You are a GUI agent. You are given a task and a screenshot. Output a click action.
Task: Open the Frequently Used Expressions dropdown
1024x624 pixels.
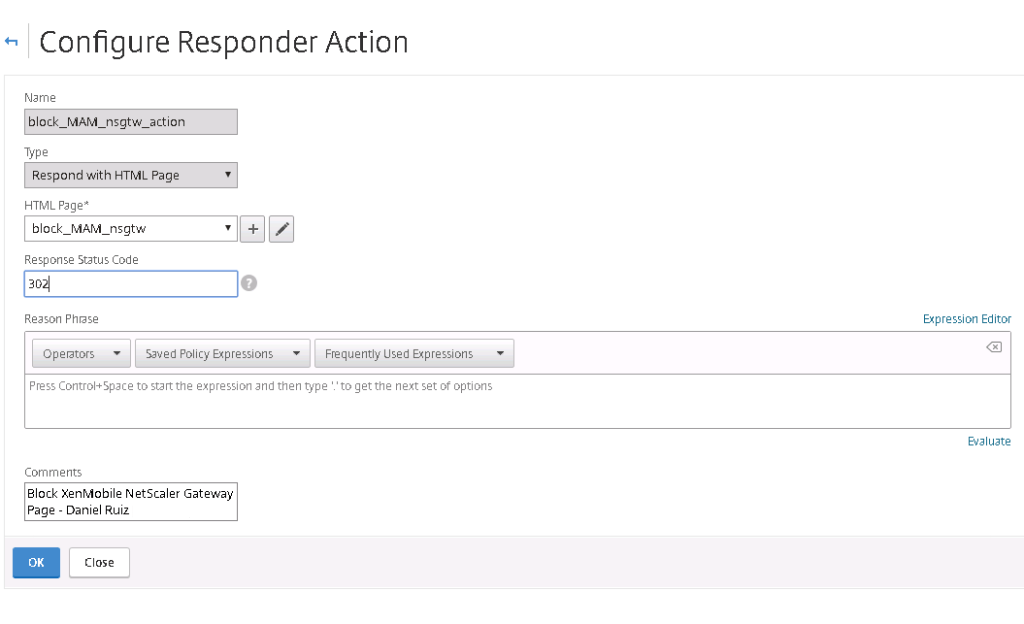coord(414,353)
